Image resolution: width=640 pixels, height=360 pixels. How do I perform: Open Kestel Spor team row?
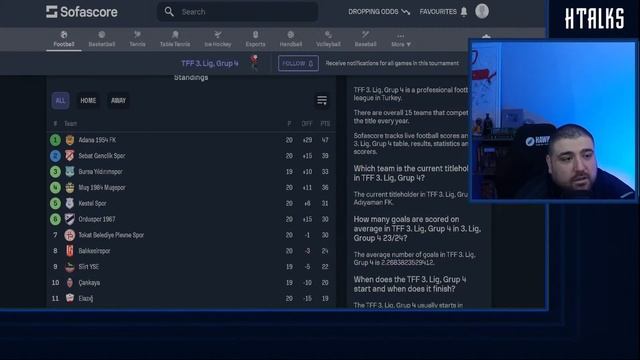coord(191,203)
